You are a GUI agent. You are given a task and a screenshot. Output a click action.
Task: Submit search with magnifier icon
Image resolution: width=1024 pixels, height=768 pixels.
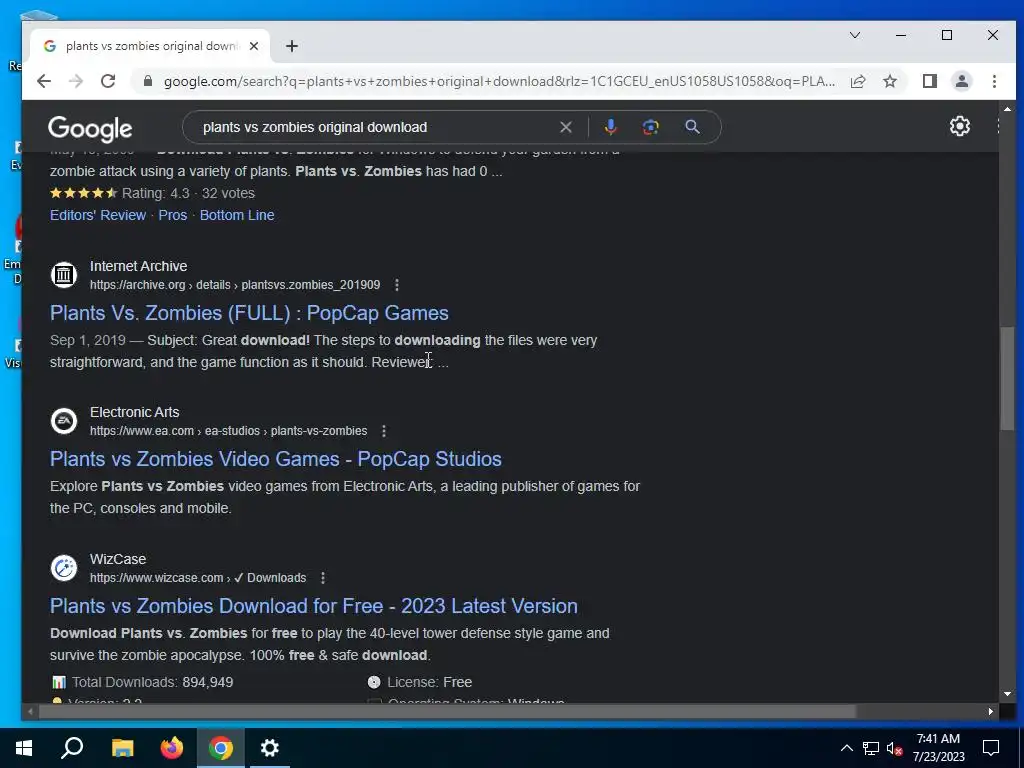[692, 127]
